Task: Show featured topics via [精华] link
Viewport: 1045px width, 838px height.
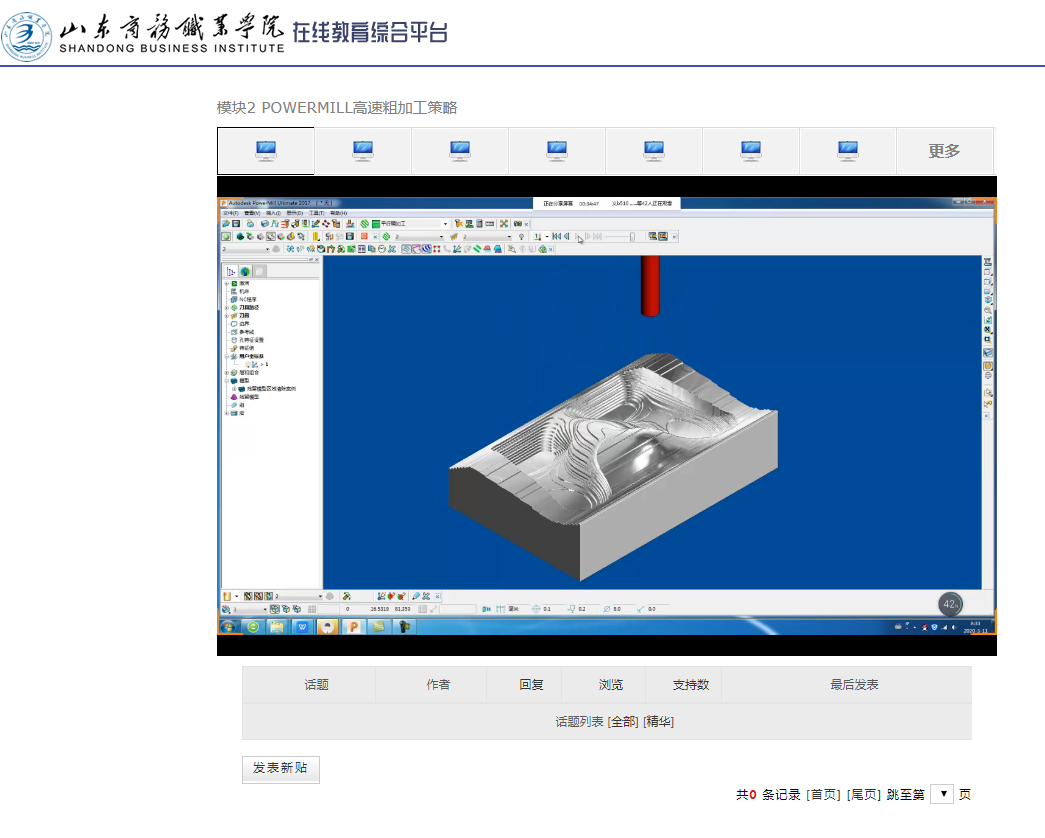Action: [x=658, y=721]
